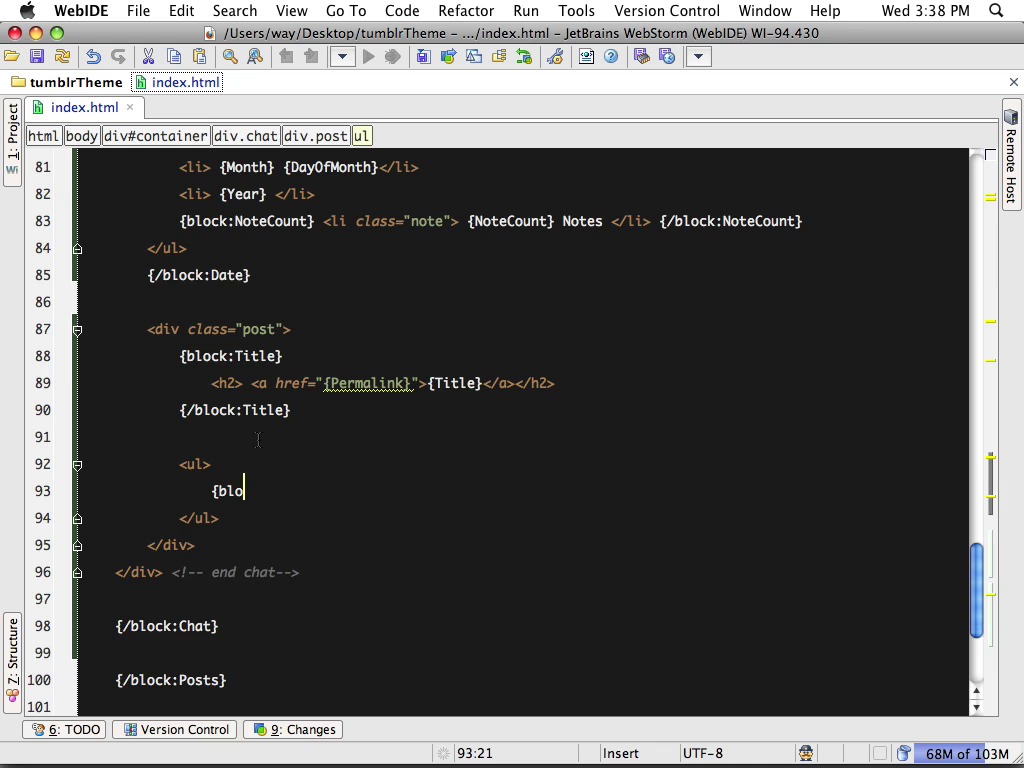Open the Refactor menu
This screenshot has width=1024, height=768.
[466, 10]
